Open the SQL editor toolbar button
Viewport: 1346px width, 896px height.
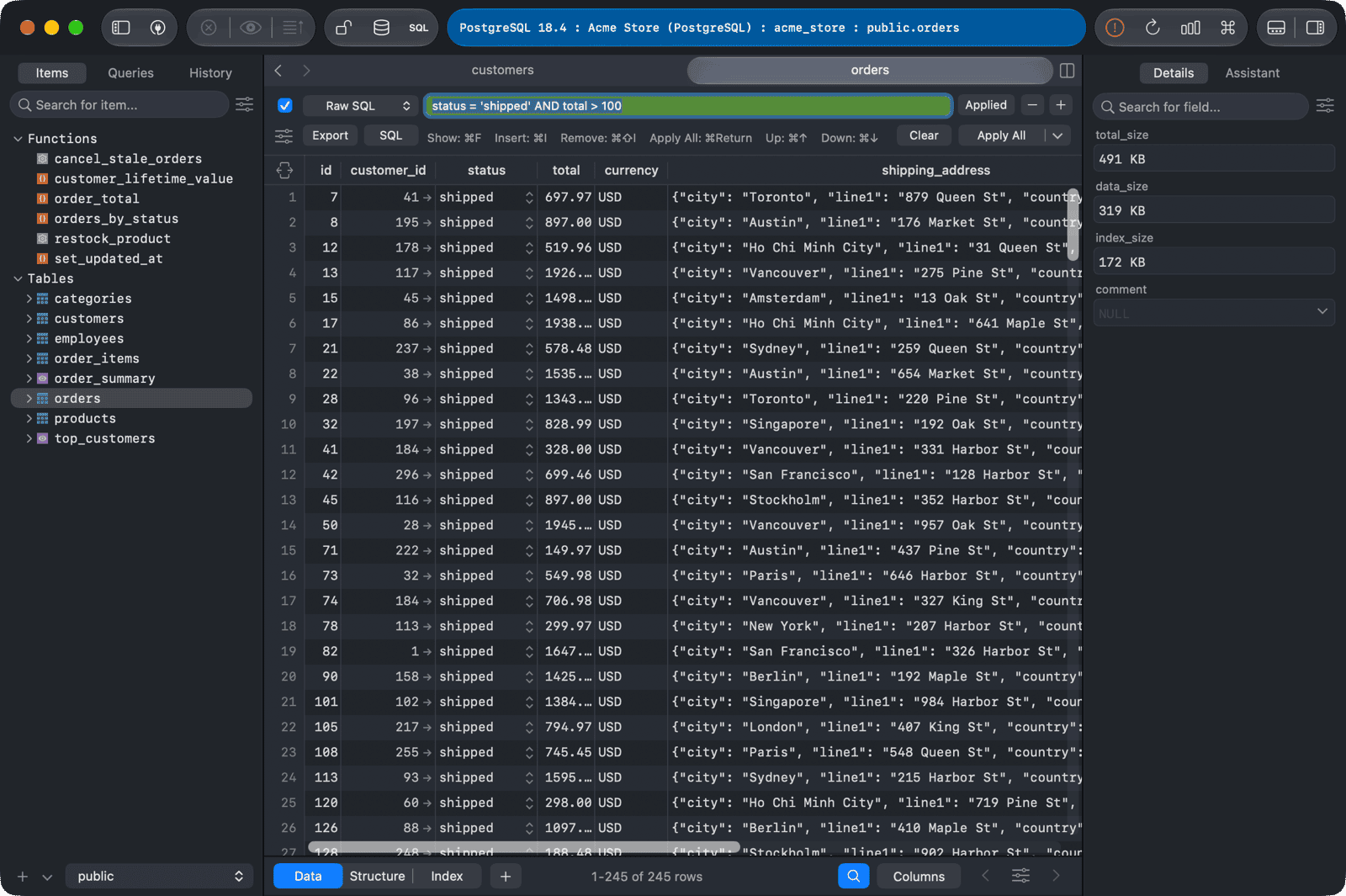(419, 28)
